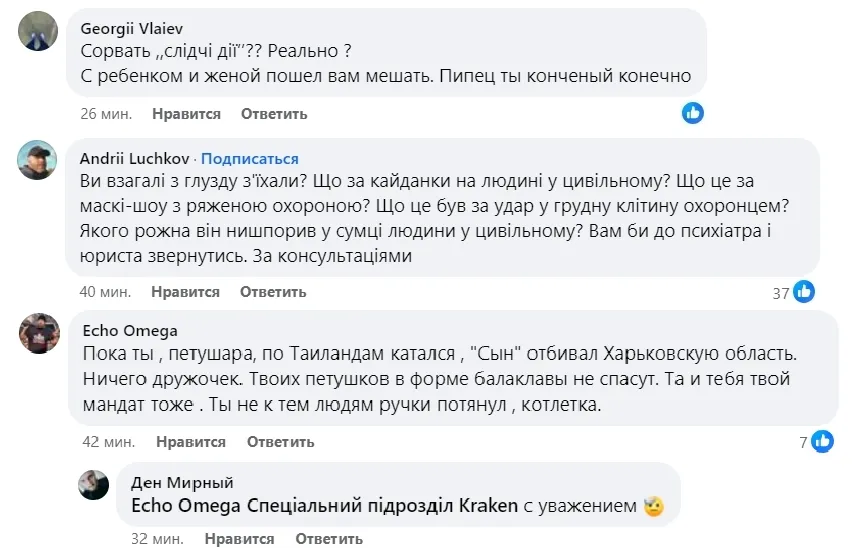Click like reaction icon on Georgii Vlaiev's comment
The width and height of the screenshot is (868, 551).
693,113
